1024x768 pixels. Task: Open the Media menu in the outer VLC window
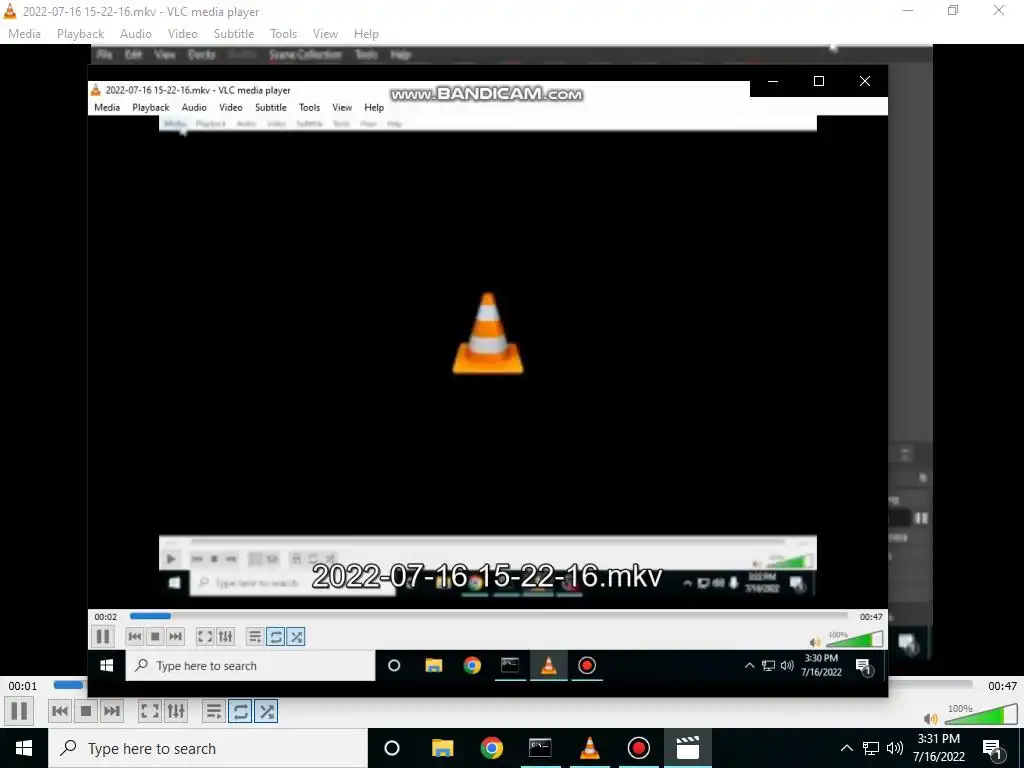pyautogui.click(x=25, y=34)
